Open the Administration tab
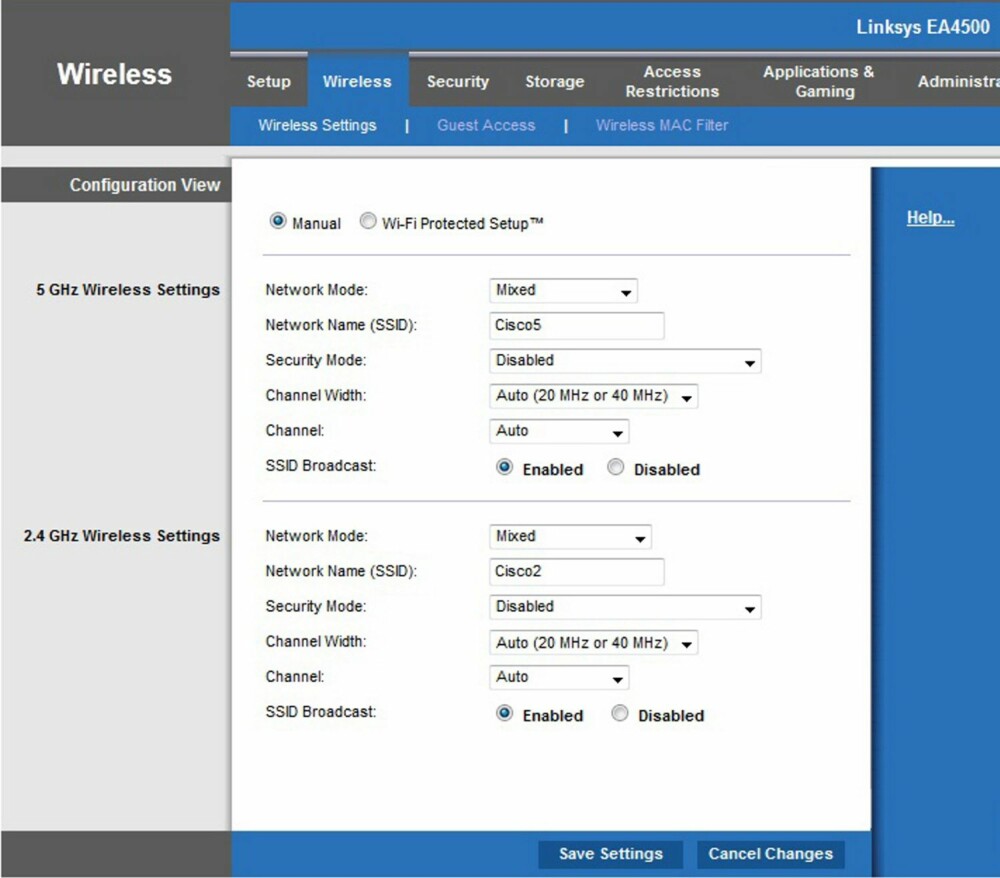1000x878 pixels. [x=959, y=82]
